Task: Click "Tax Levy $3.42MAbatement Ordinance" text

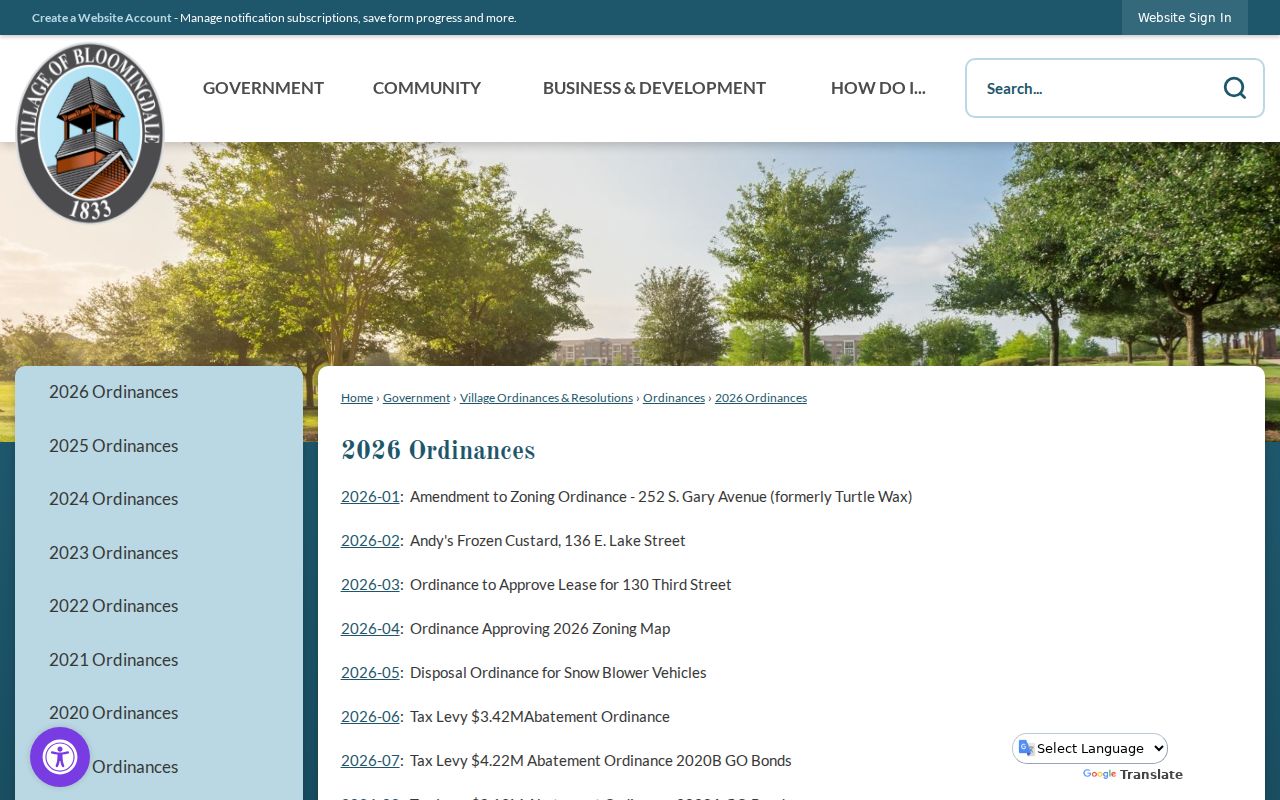Action: point(540,717)
